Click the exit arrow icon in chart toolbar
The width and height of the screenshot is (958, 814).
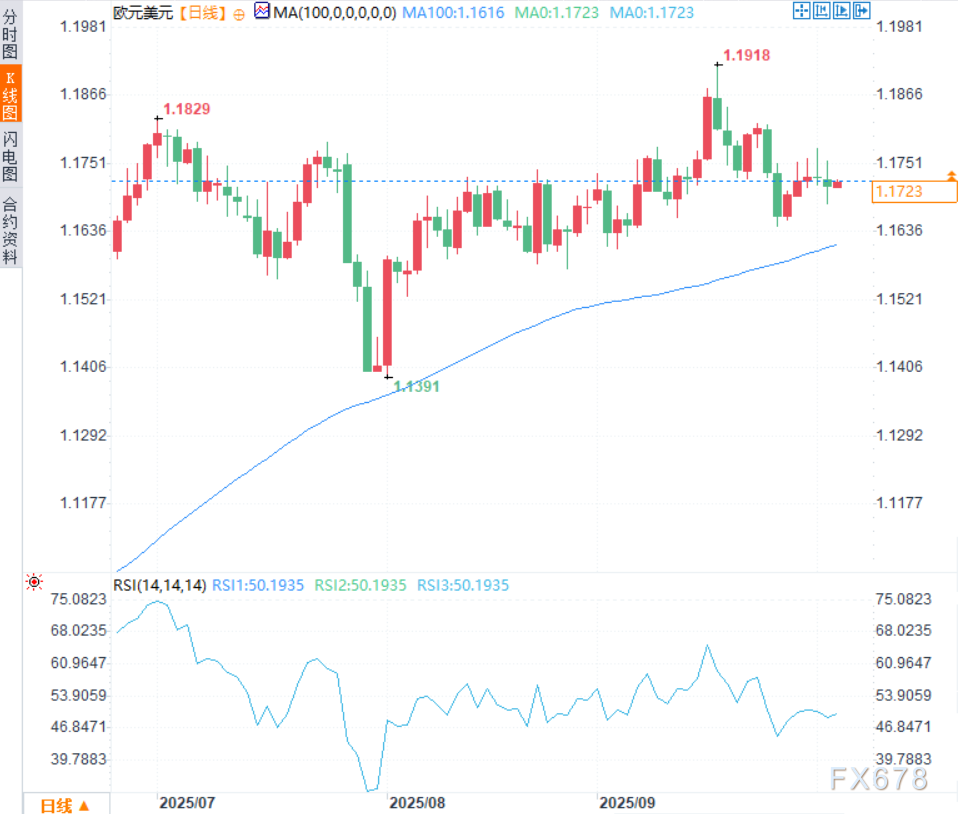861,11
